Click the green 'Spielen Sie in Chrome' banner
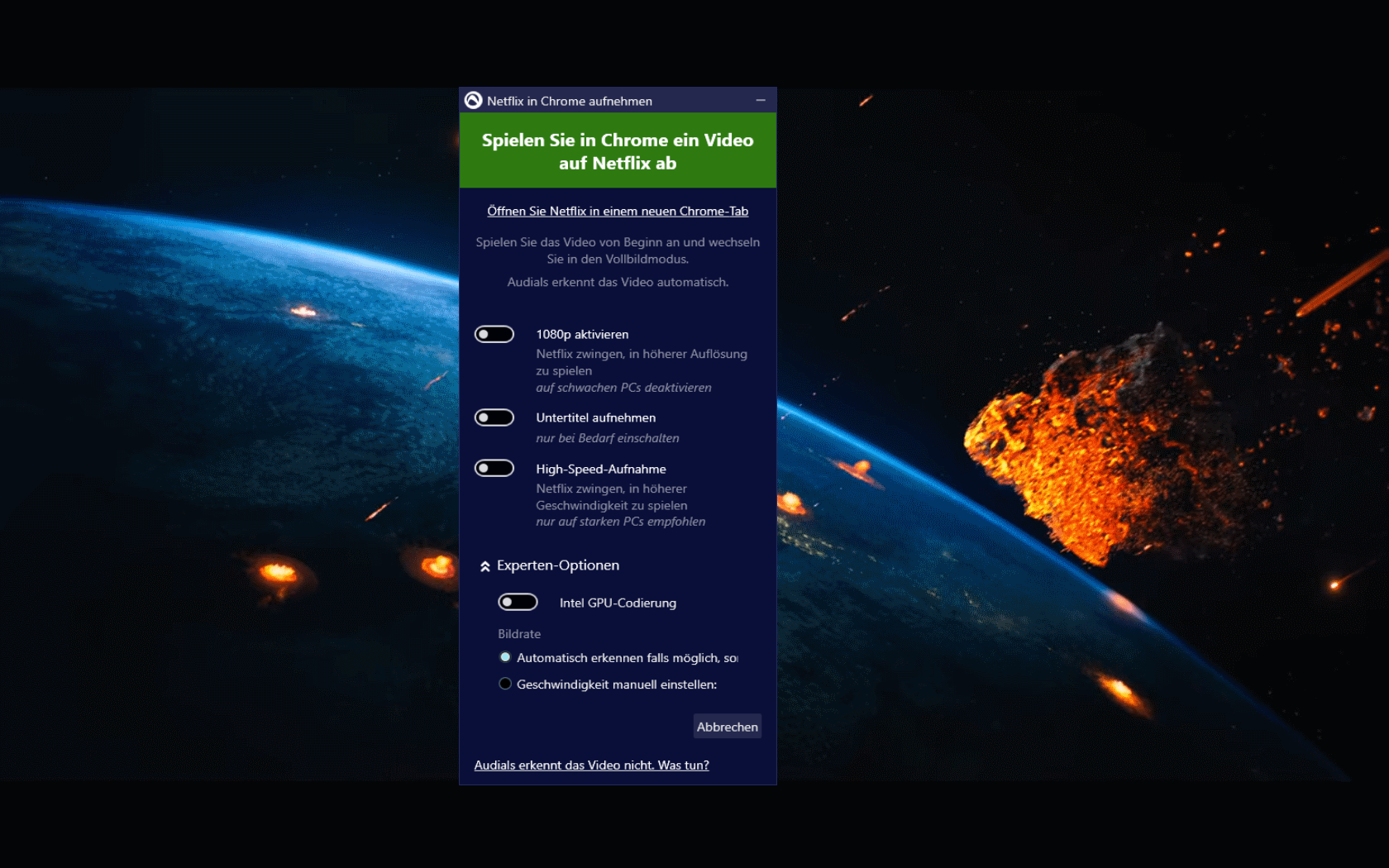Screen dimensions: 1389x868 point(618,150)
